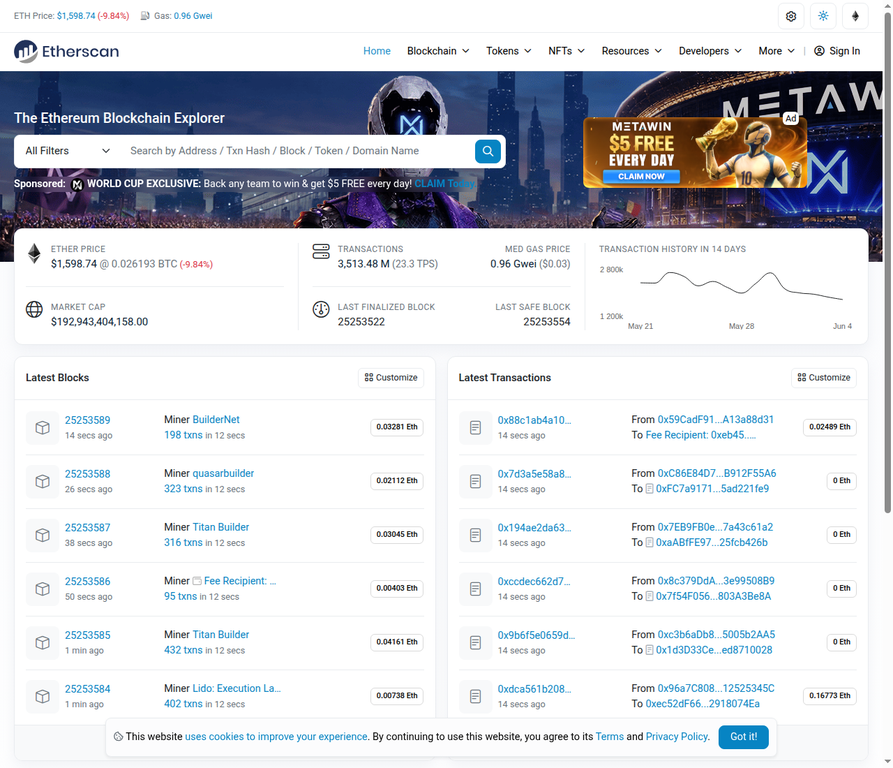Click block cube icon for 25253589
The width and height of the screenshot is (893, 768).
pos(42,428)
